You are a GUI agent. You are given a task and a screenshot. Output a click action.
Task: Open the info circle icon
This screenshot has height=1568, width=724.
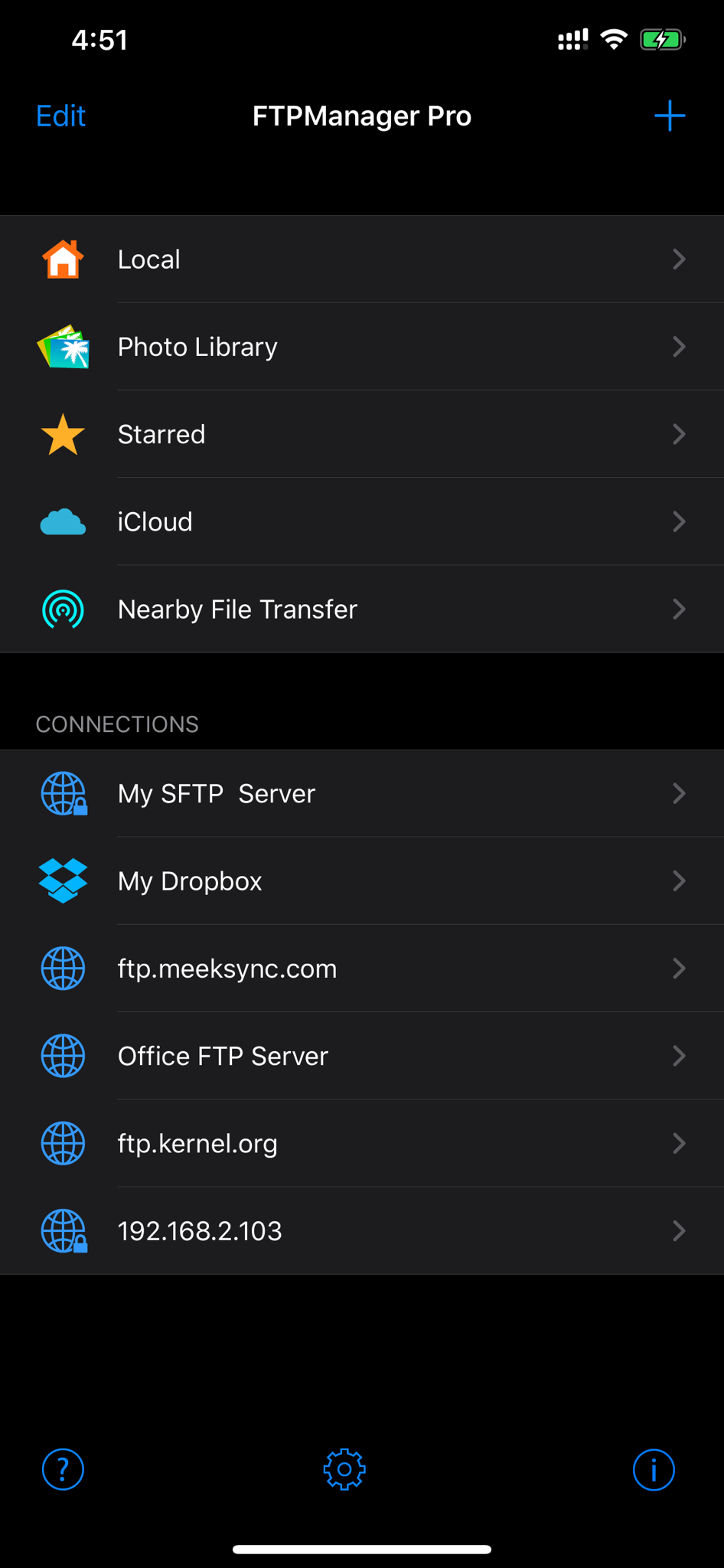point(654,1469)
